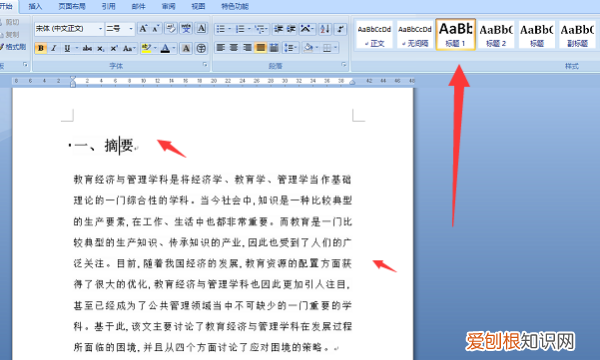The height and width of the screenshot is (360, 600).
Task: Click the 剪切 cut button
Action: pos(10,22)
